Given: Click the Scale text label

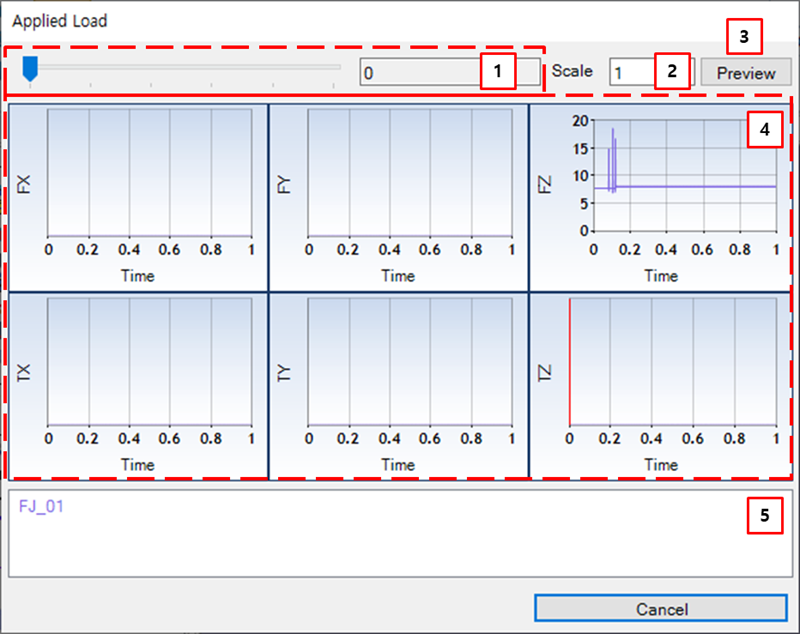Looking at the screenshot, I should [572, 71].
